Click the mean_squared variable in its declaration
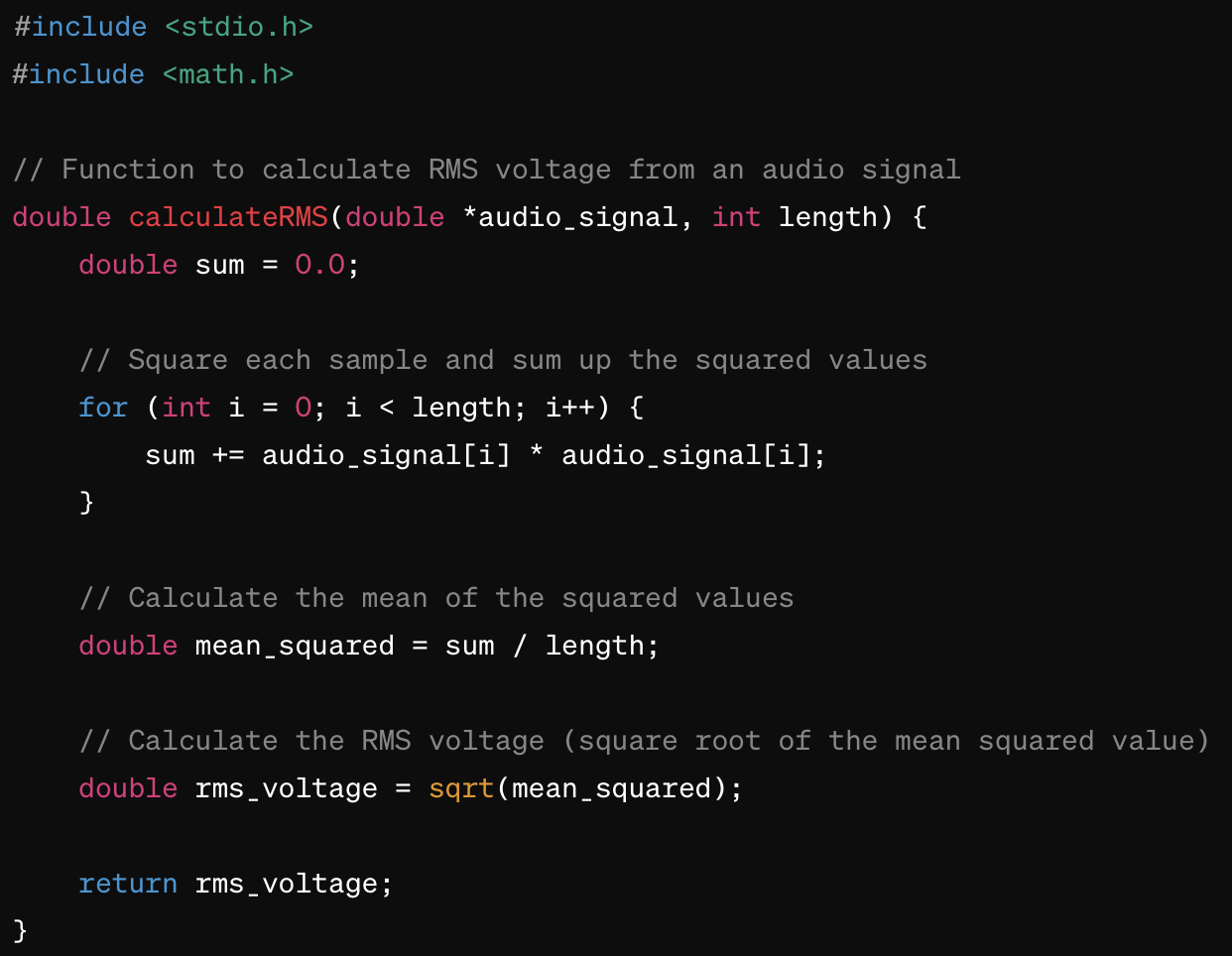1232x956 pixels. click(x=295, y=646)
